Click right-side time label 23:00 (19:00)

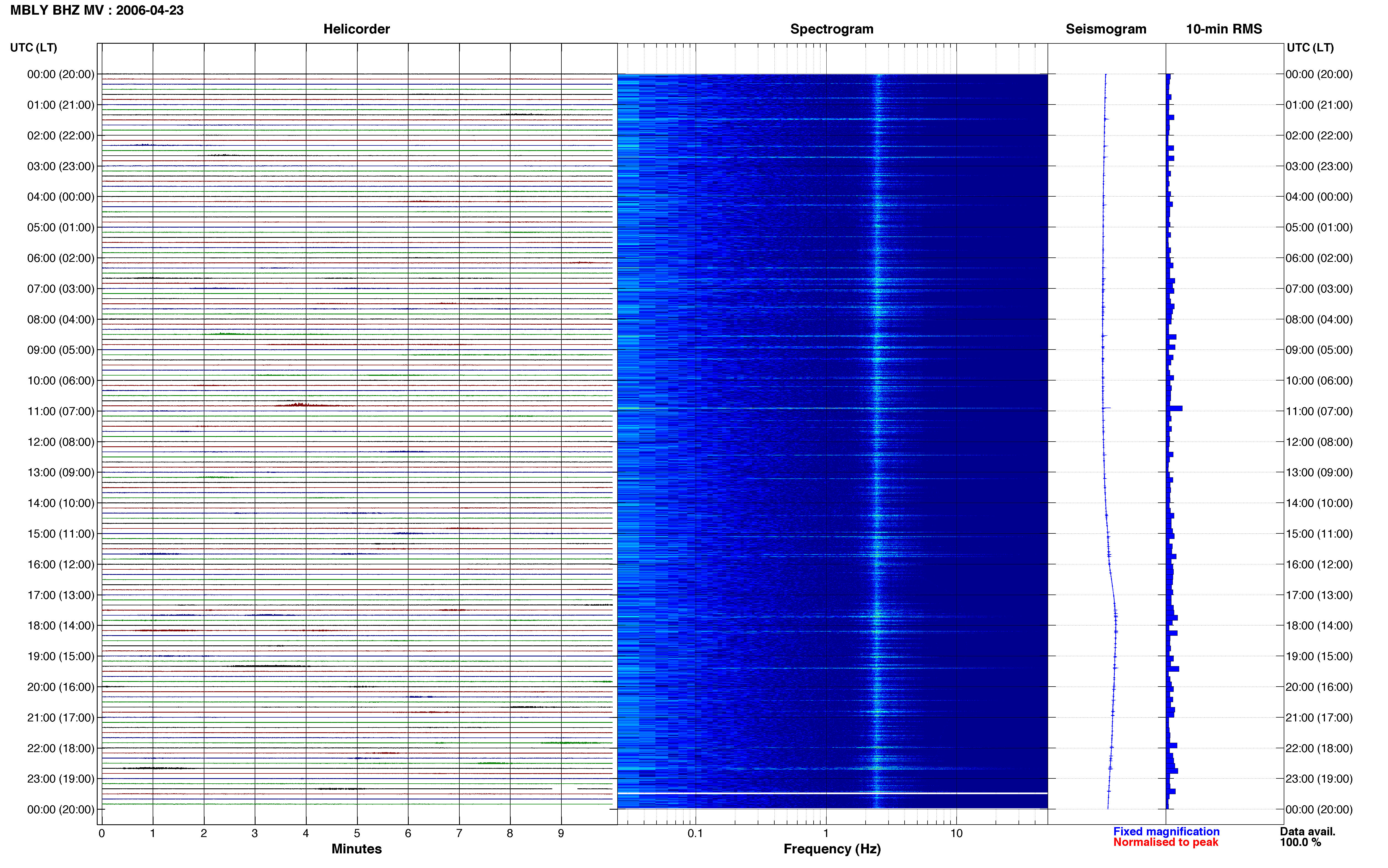(1319, 778)
